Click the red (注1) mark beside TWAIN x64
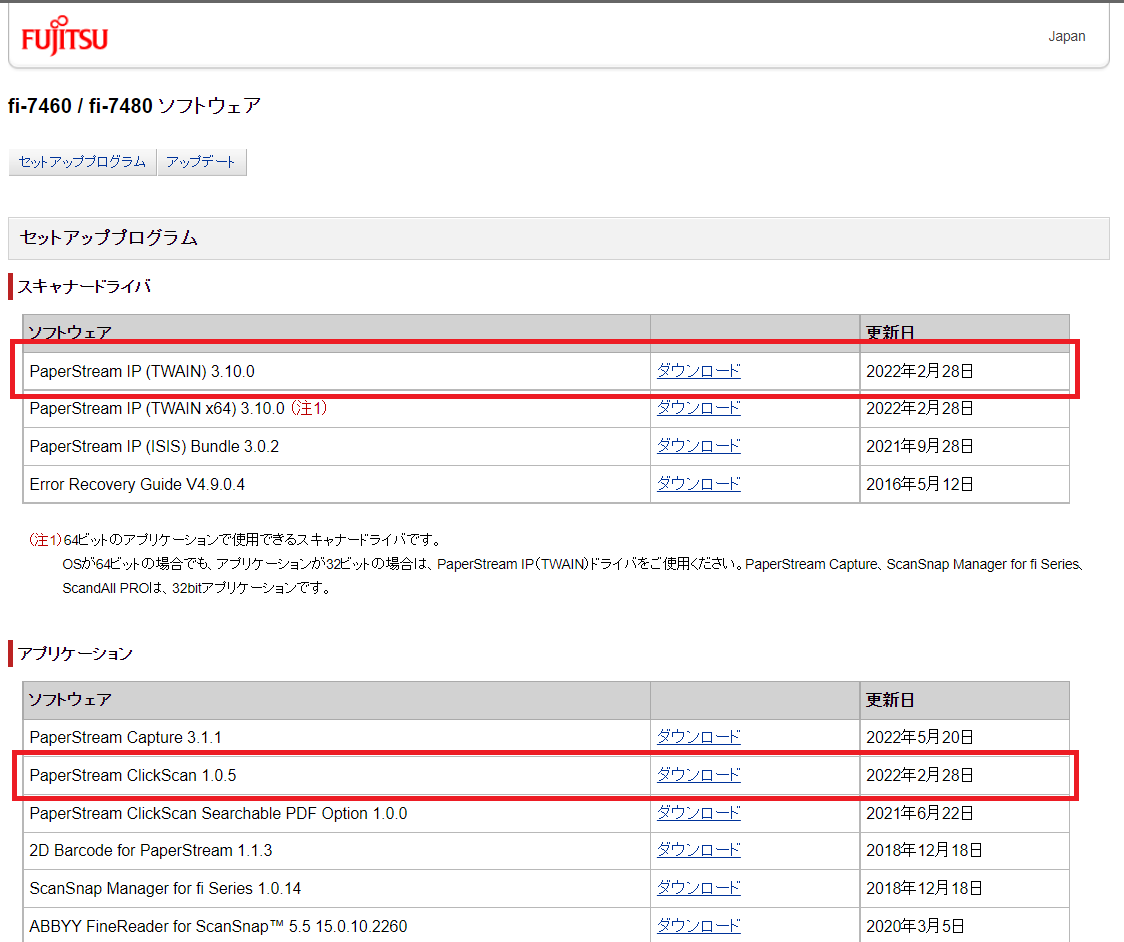Screen dimensions: 1124x942 pyautogui.click(x=309, y=408)
